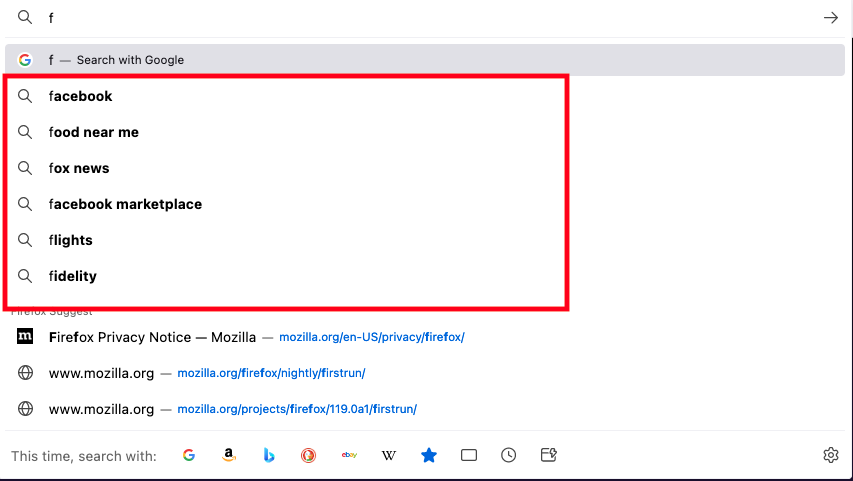Click the magnifier icon beside 'fox news'
Screen dimensions: 853x481
tap(25, 168)
